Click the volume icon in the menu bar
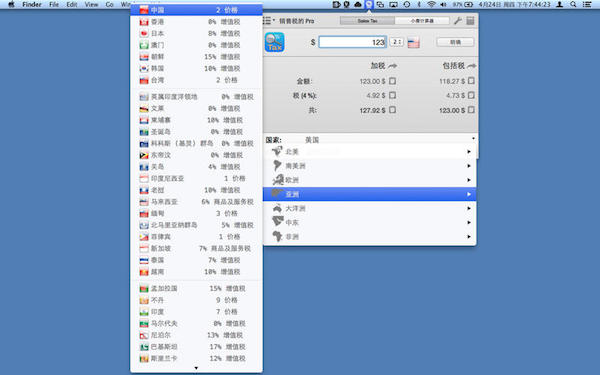Image resolution: width=600 pixels, height=375 pixels. coord(443,5)
